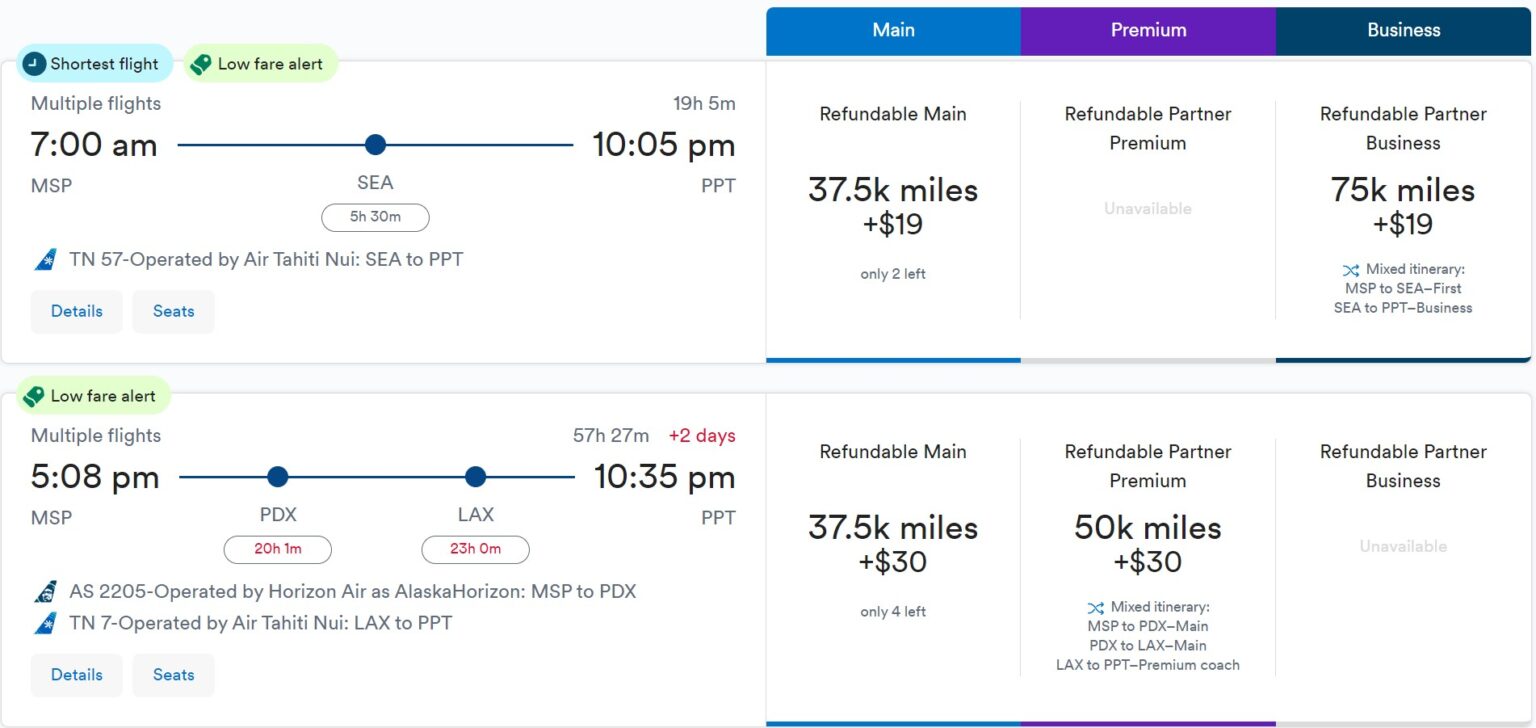Click mixed itinerary shuffle icon under 50k miles
This screenshot has height=728, width=1536.
click(x=1096, y=607)
